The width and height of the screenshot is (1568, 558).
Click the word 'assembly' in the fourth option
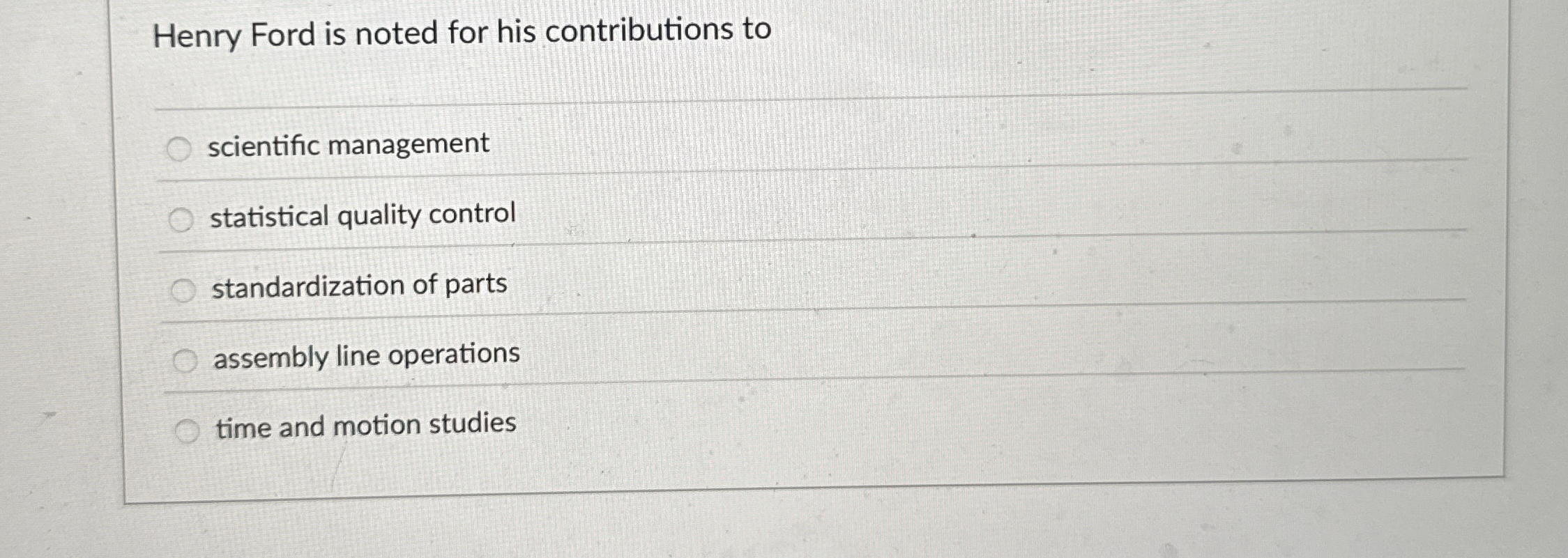tap(271, 359)
